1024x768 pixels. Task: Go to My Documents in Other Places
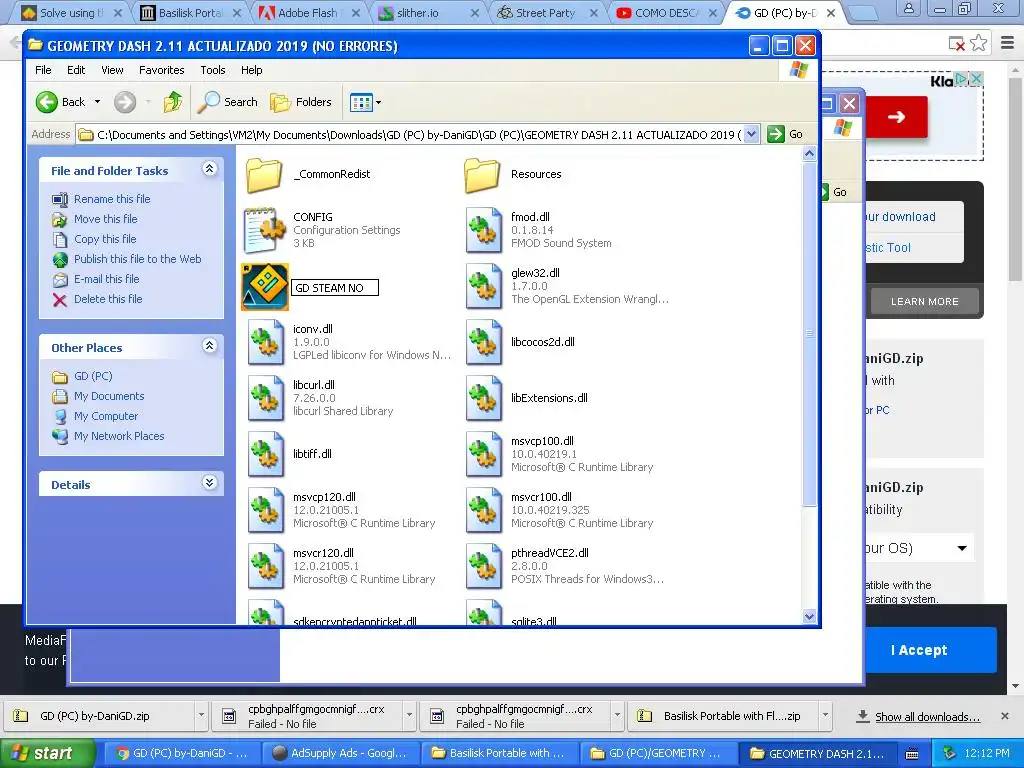click(x=108, y=396)
